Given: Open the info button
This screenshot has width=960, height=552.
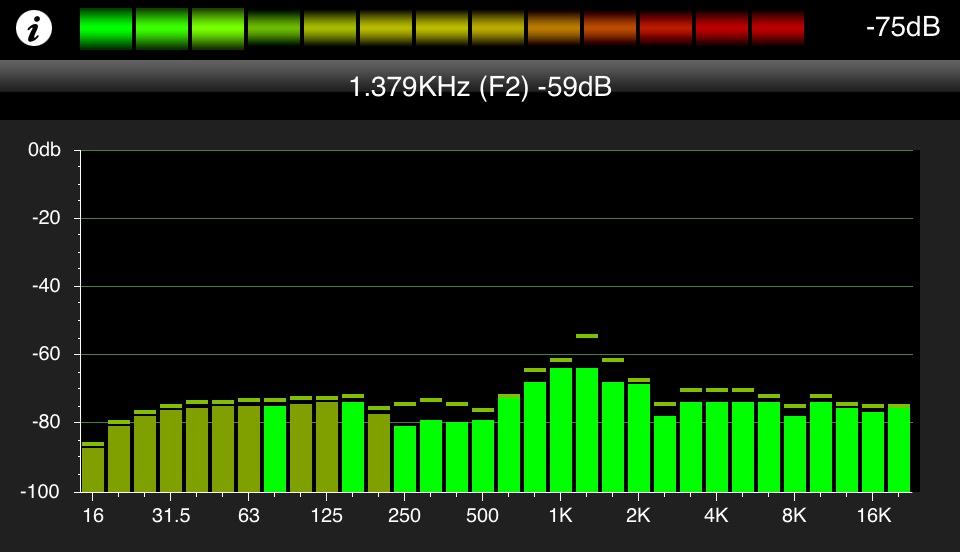Looking at the screenshot, I should point(34,28).
